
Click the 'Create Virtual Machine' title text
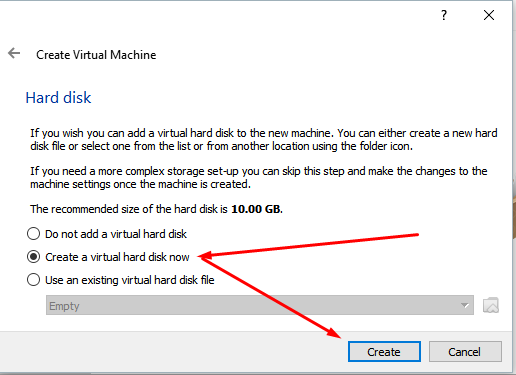[96, 55]
